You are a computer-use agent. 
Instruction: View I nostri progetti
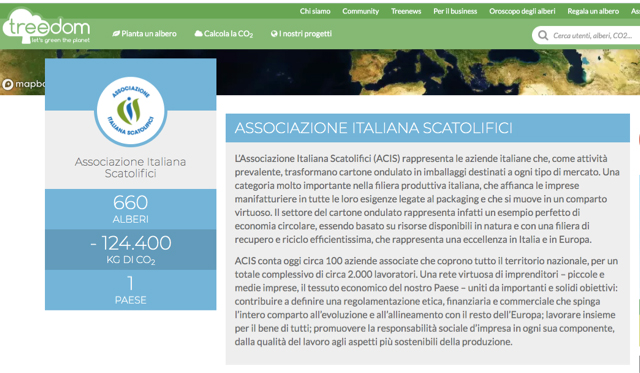click(x=301, y=33)
